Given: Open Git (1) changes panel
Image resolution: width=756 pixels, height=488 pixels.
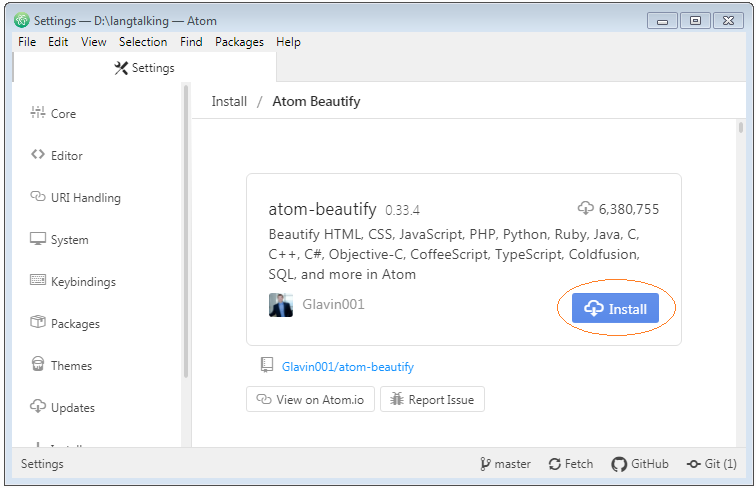Looking at the screenshot, I should pyautogui.click(x=712, y=464).
